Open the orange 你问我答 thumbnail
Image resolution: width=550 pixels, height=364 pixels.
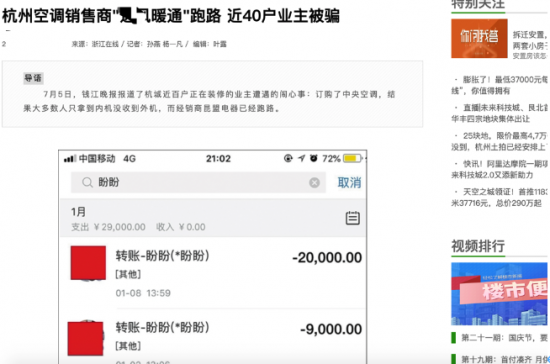pyautogui.click(x=479, y=38)
